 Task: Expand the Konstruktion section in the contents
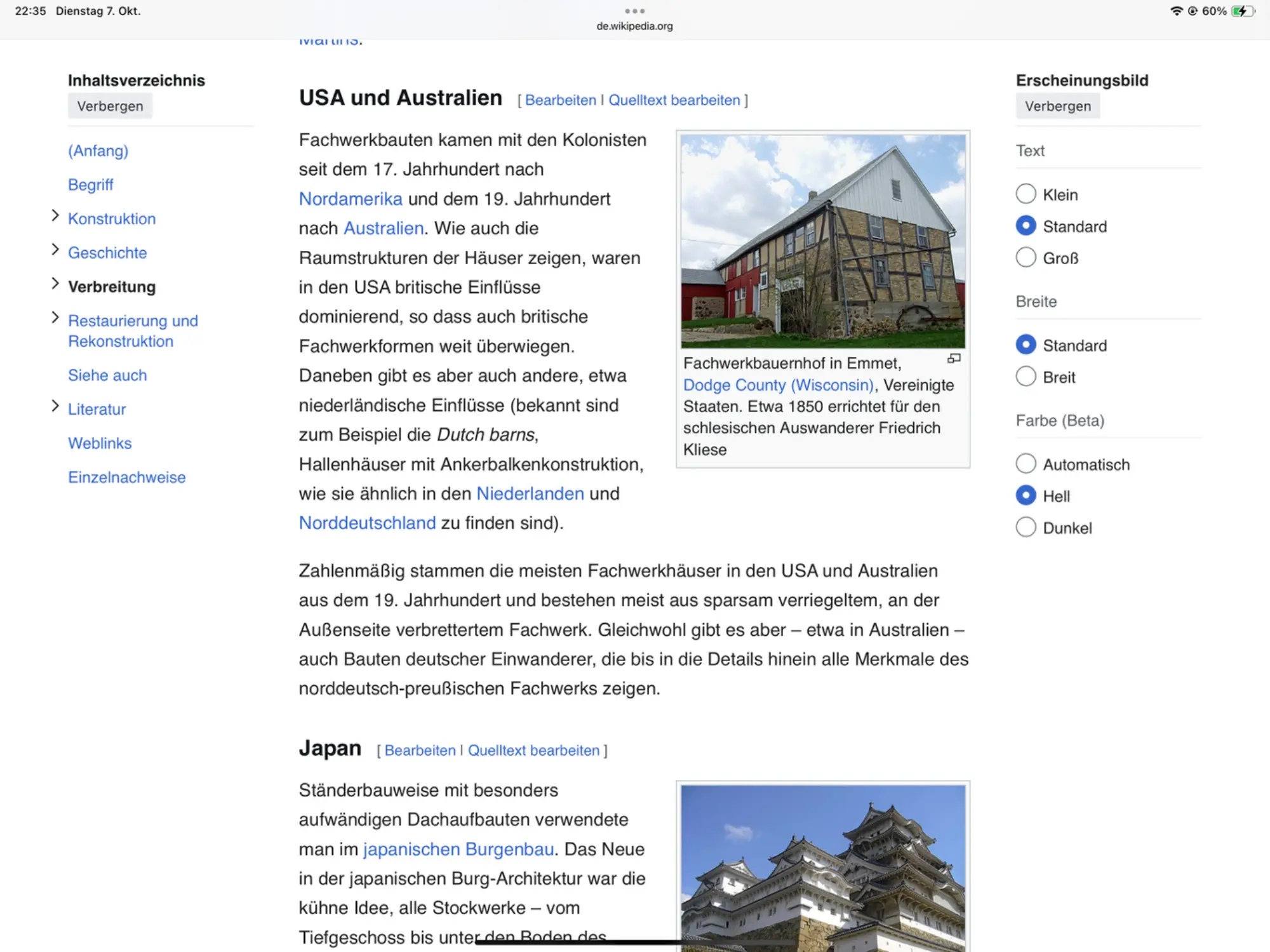pos(55,216)
